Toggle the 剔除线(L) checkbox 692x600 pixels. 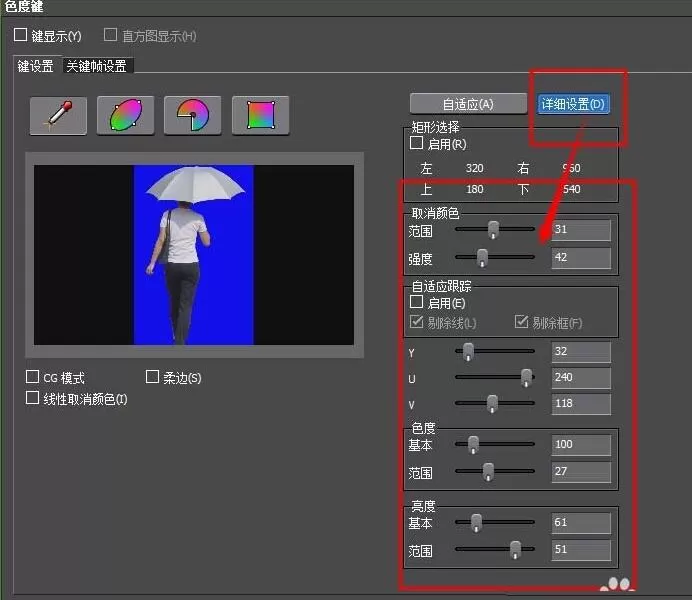[416, 322]
